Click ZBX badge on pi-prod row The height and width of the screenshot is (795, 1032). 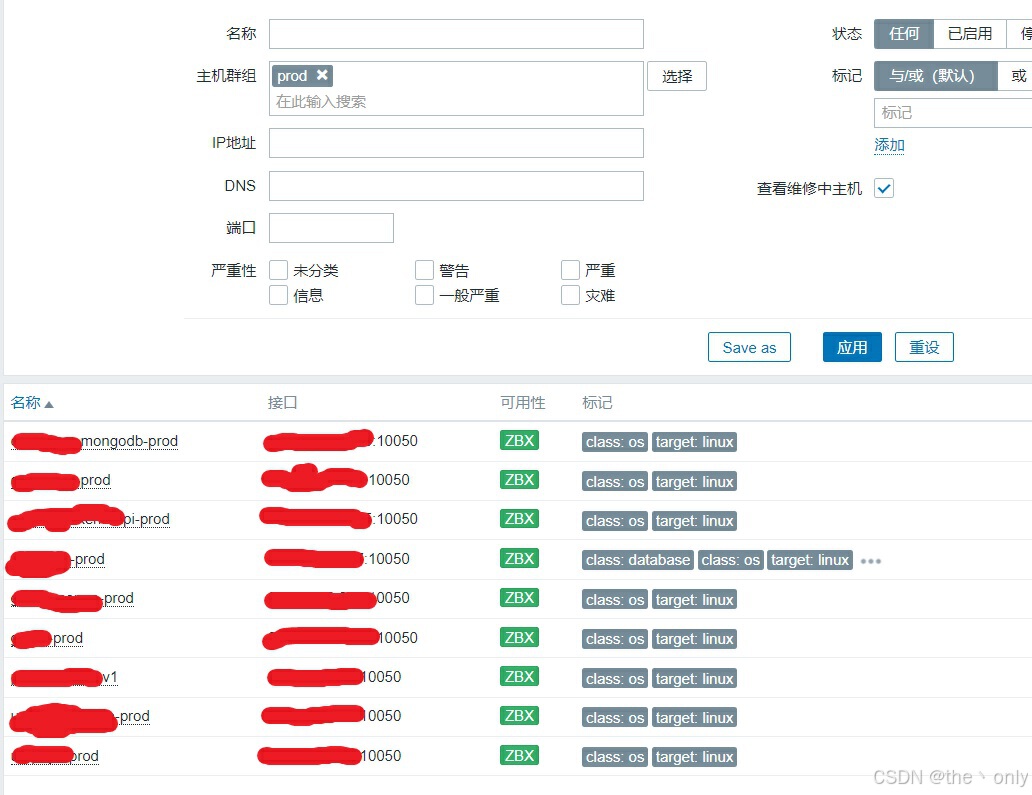tap(519, 519)
